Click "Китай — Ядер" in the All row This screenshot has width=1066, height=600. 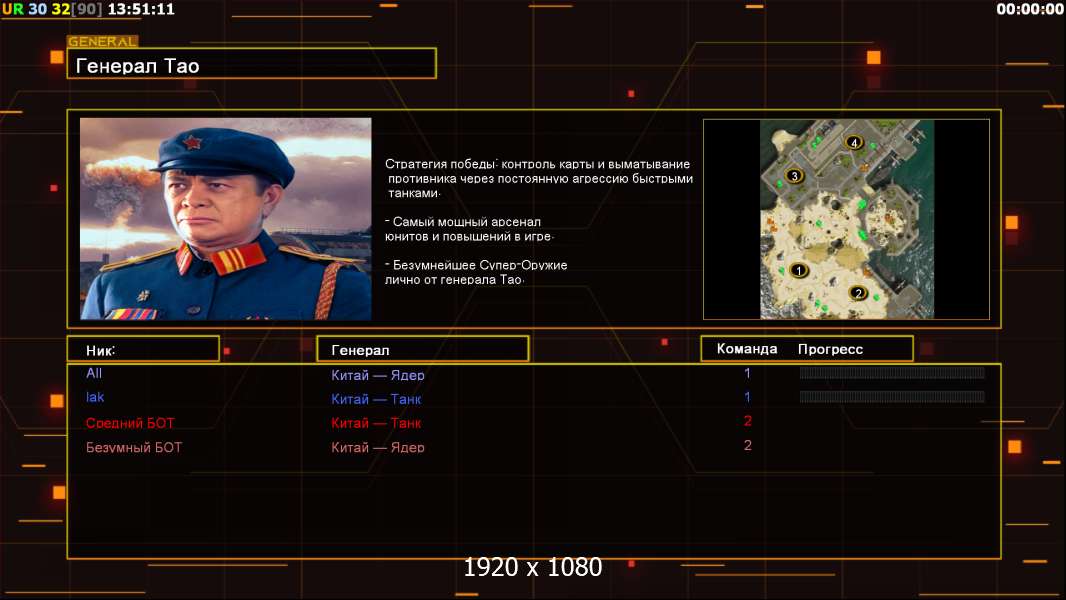click(378, 375)
